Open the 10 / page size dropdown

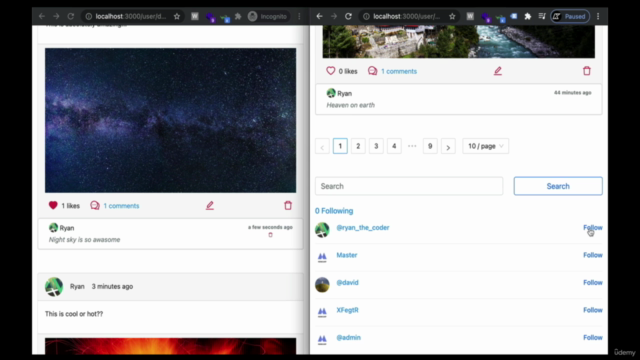[485, 146]
